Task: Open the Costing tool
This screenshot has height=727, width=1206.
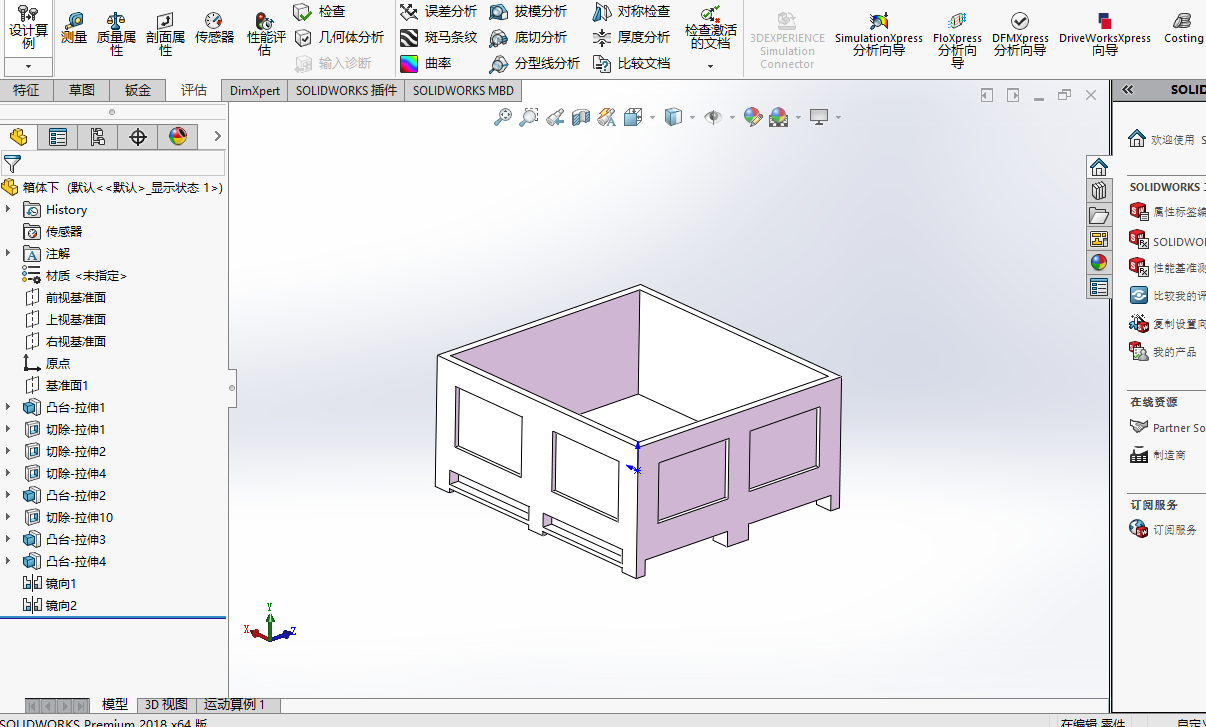Action: pyautogui.click(x=1183, y=27)
